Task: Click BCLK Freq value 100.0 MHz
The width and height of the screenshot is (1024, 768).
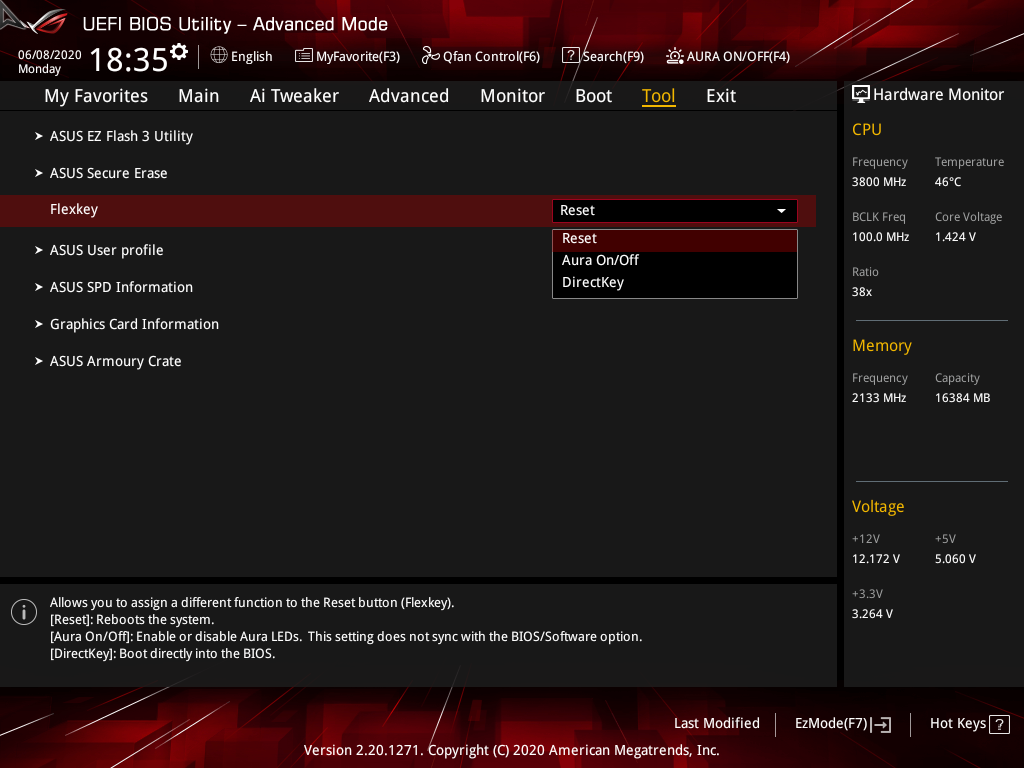Action: 880,237
